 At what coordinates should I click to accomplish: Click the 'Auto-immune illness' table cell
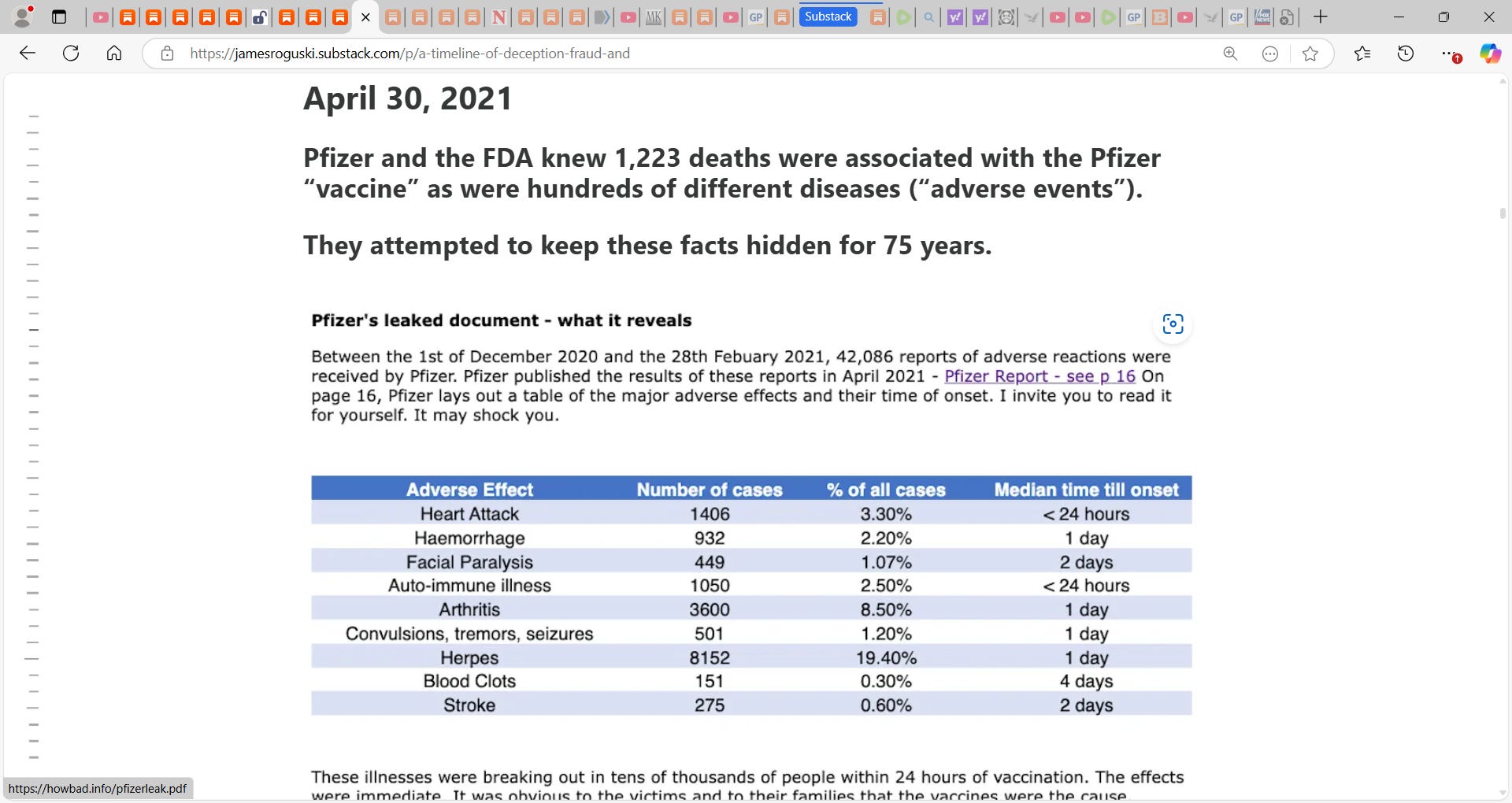pos(469,586)
